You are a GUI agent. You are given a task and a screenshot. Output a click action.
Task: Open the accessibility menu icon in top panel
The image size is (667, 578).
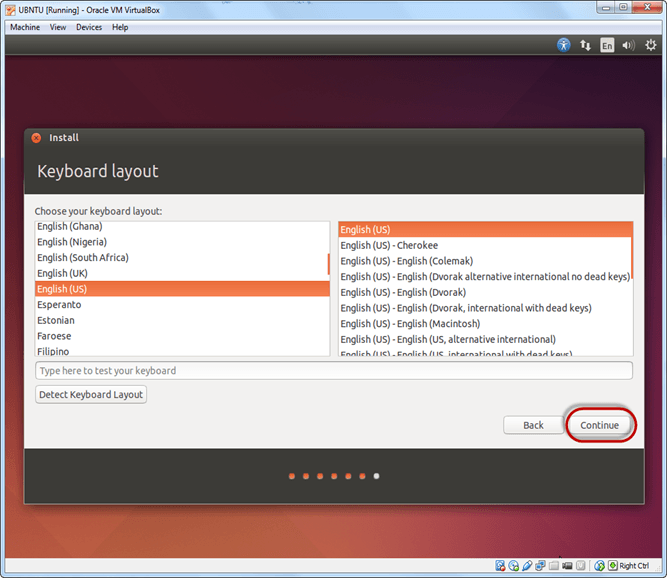click(563, 45)
